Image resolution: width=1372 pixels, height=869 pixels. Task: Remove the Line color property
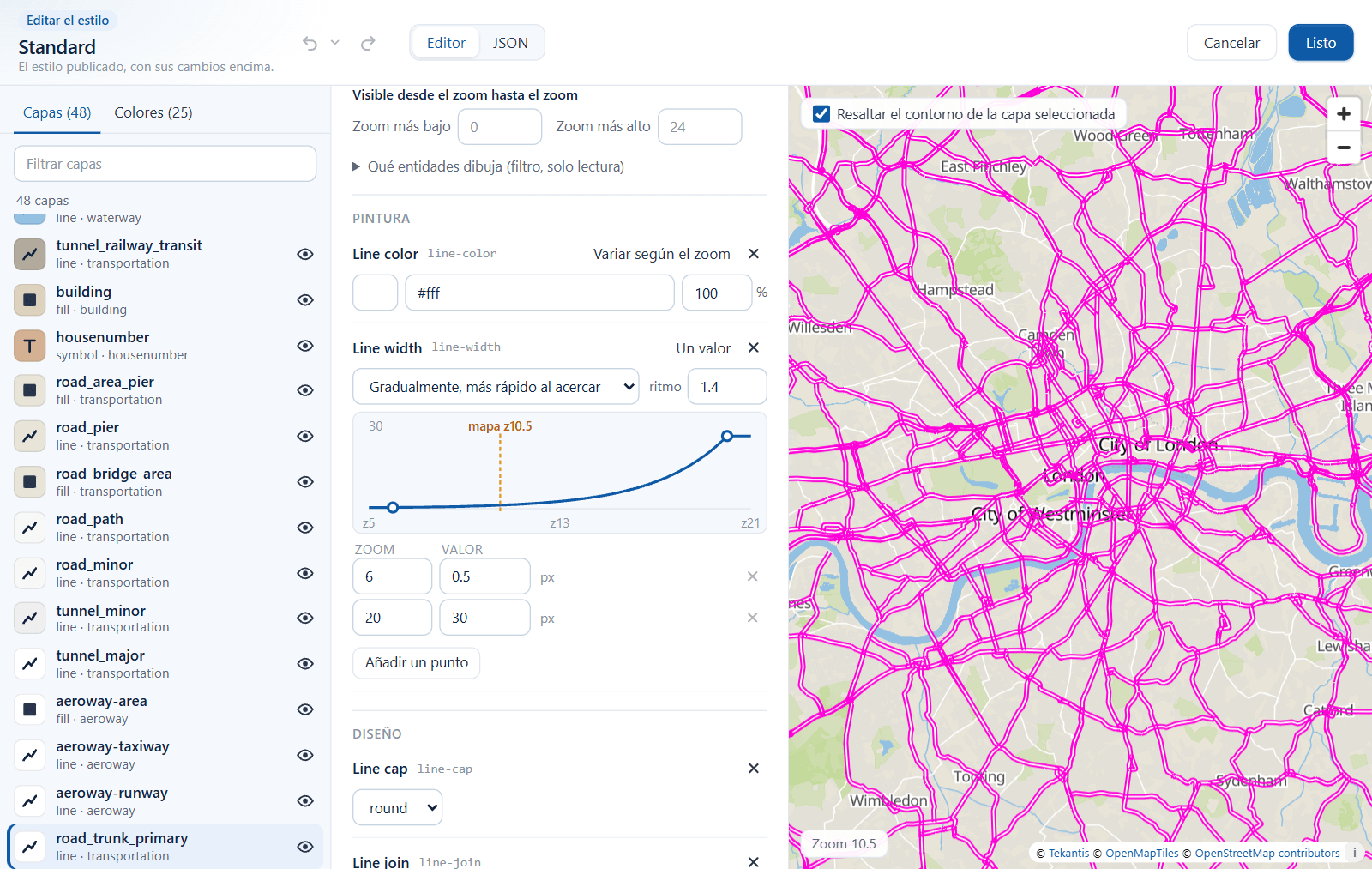[x=754, y=254]
